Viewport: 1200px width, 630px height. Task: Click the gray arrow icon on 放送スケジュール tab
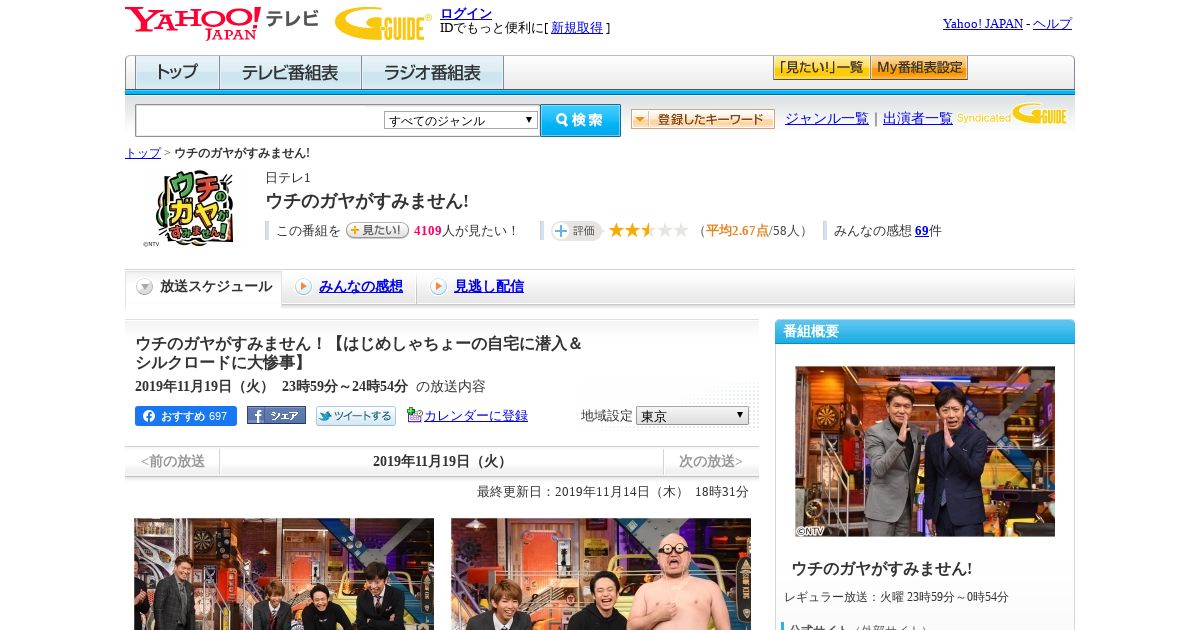point(145,287)
